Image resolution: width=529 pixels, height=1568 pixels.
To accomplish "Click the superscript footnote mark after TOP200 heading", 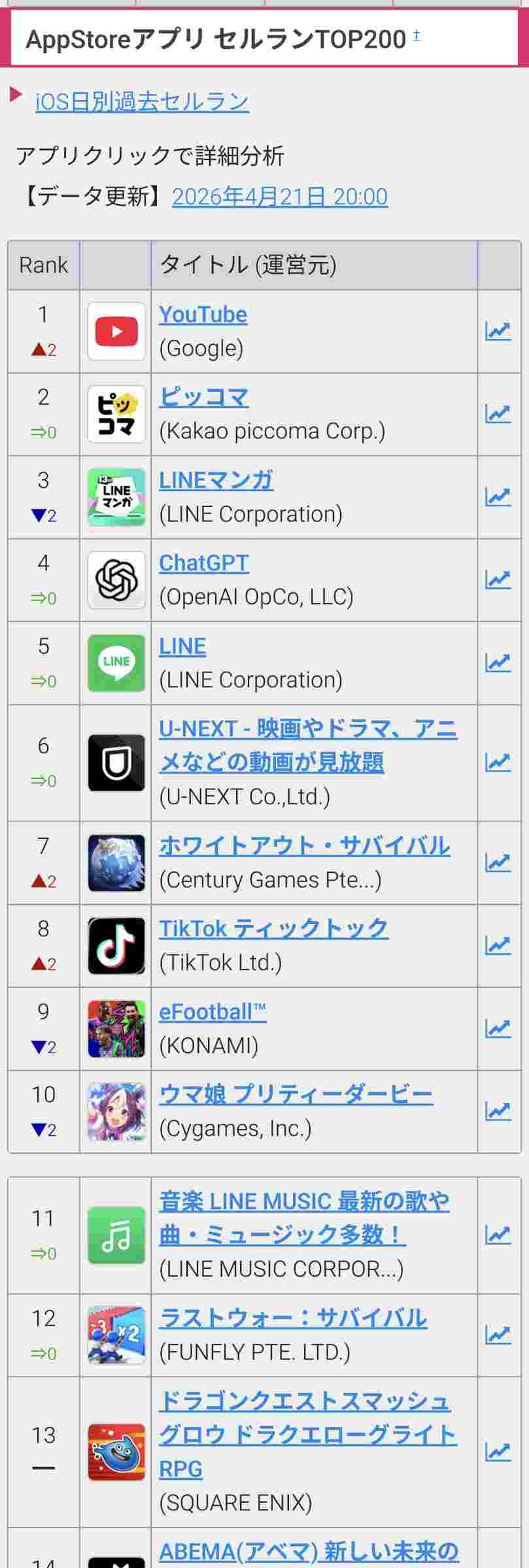I will (417, 35).
